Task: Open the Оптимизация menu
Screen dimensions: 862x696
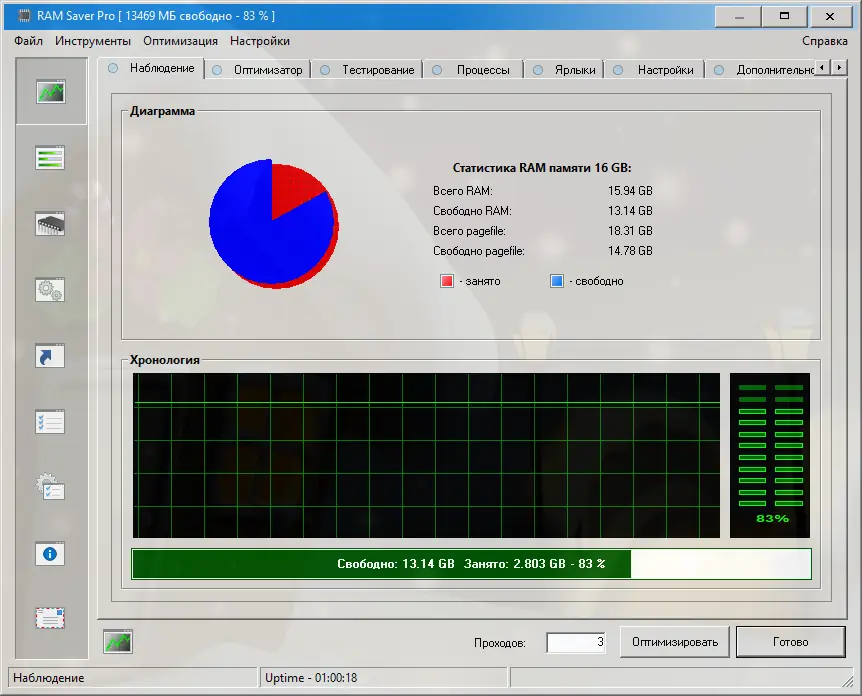Action: (181, 41)
